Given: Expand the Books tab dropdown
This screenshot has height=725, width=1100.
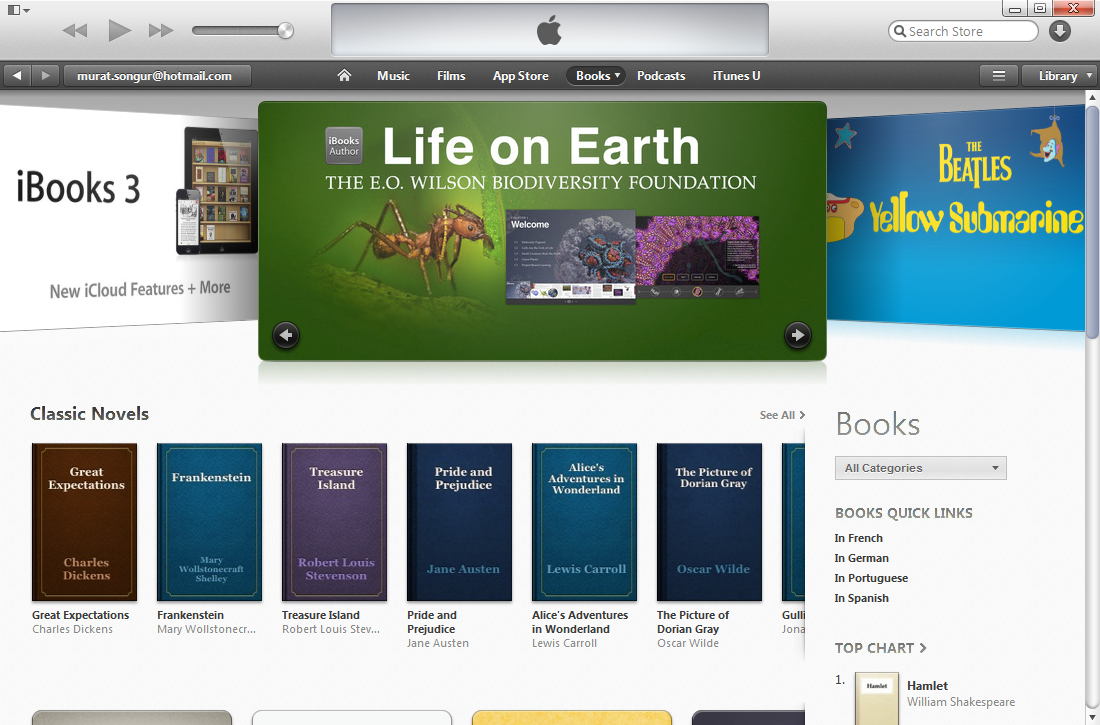Looking at the screenshot, I should click(596, 76).
